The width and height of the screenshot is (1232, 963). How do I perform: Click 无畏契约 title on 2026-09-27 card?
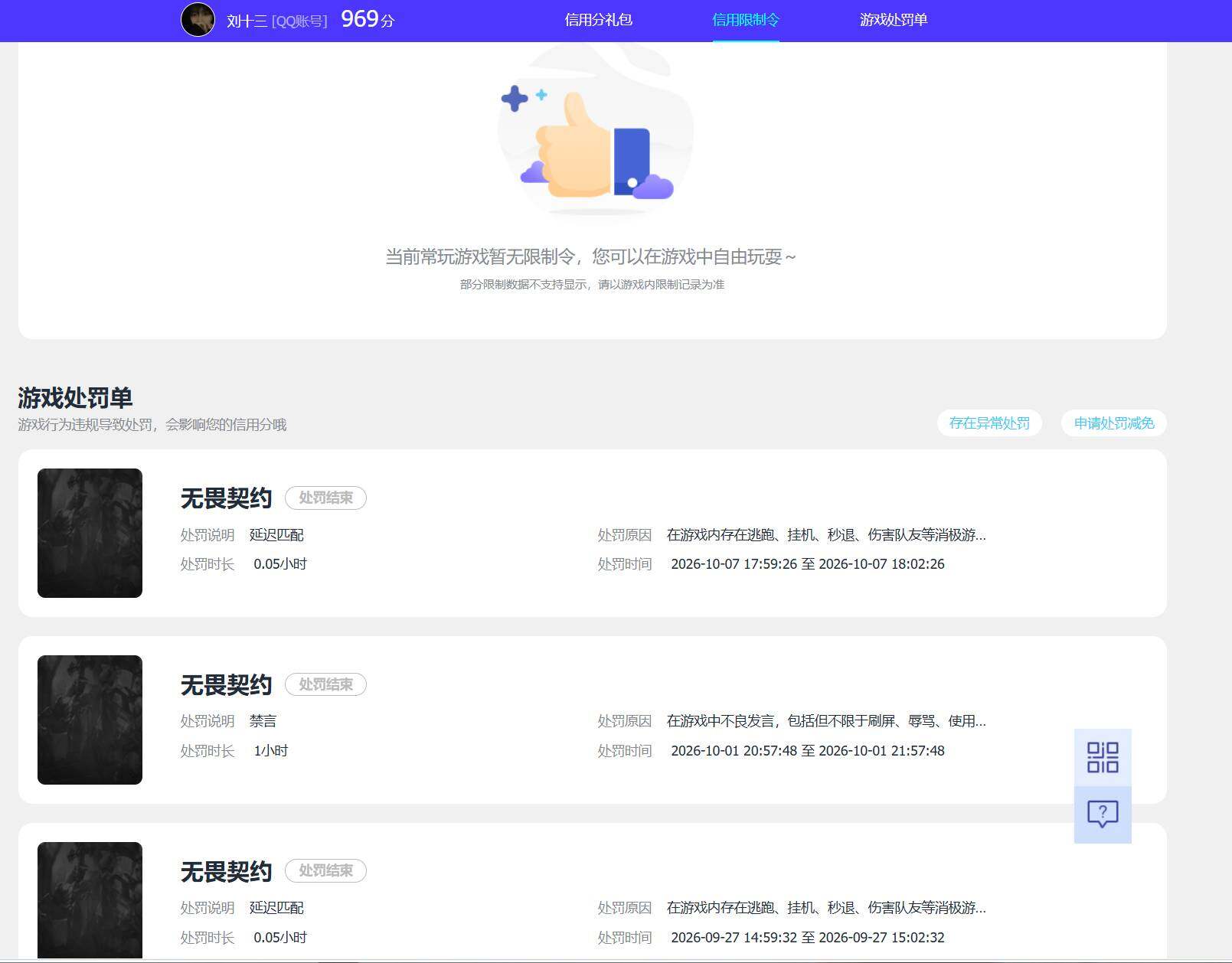click(x=226, y=871)
